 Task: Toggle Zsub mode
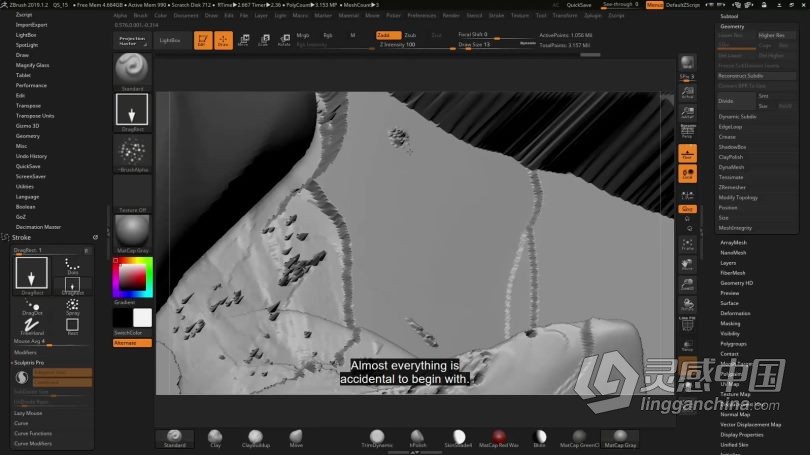coord(410,35)
